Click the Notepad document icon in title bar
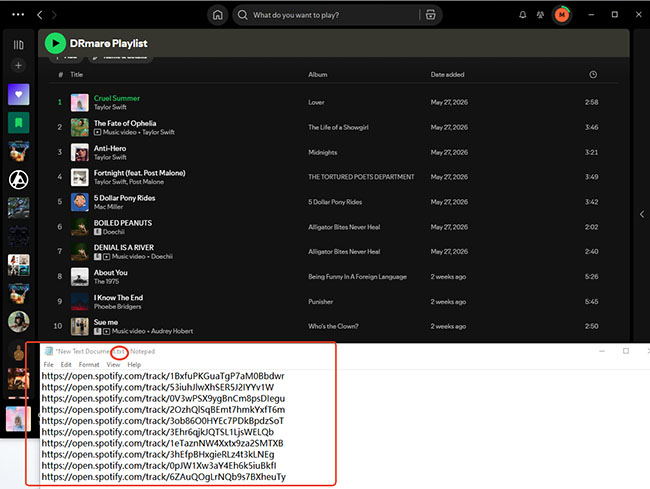Image resolution: width=650 pixels, height=489 pixels. point(49,351)
